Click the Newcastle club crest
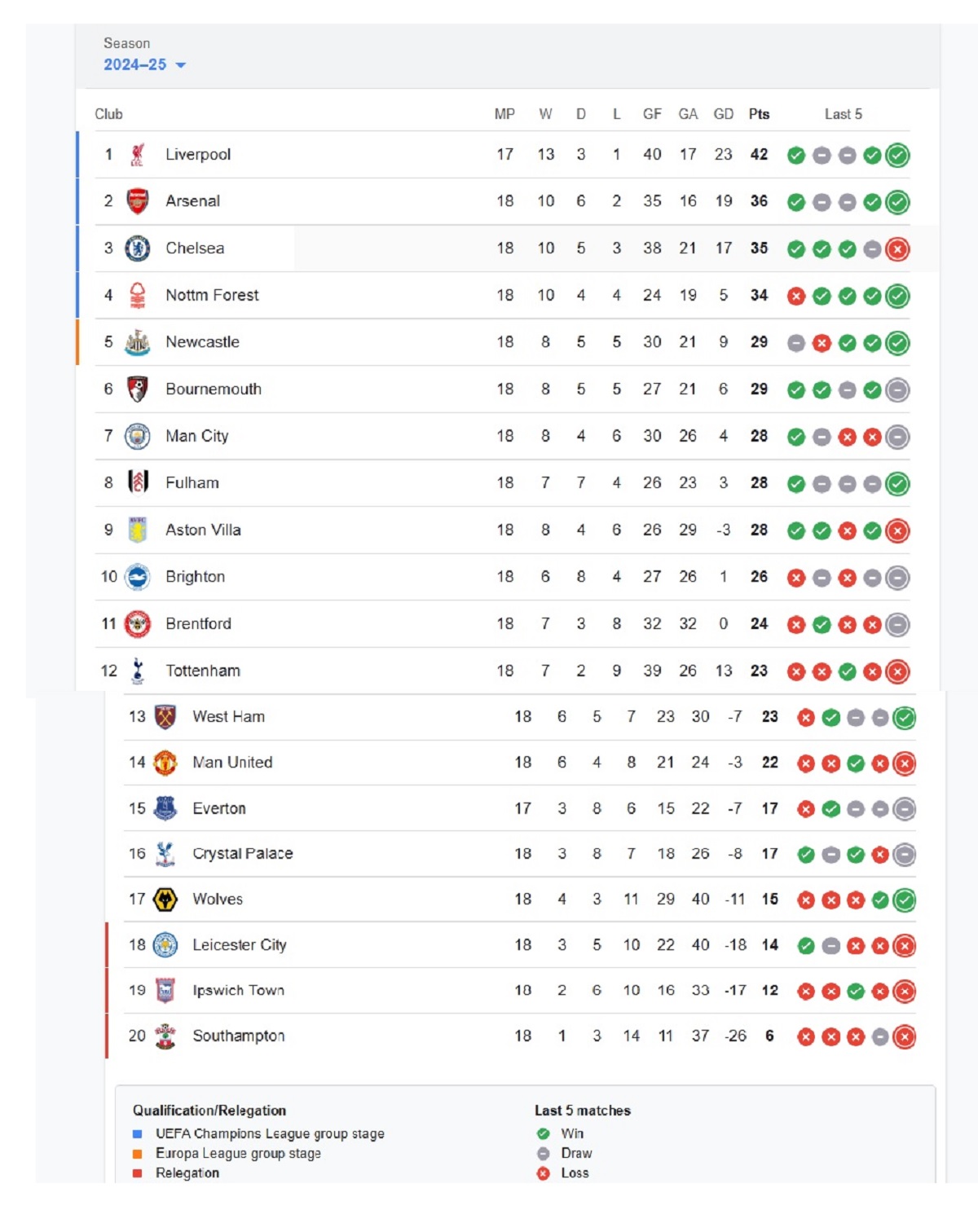The width and height of the screenshot is (978, 1232). coord(137,342)
